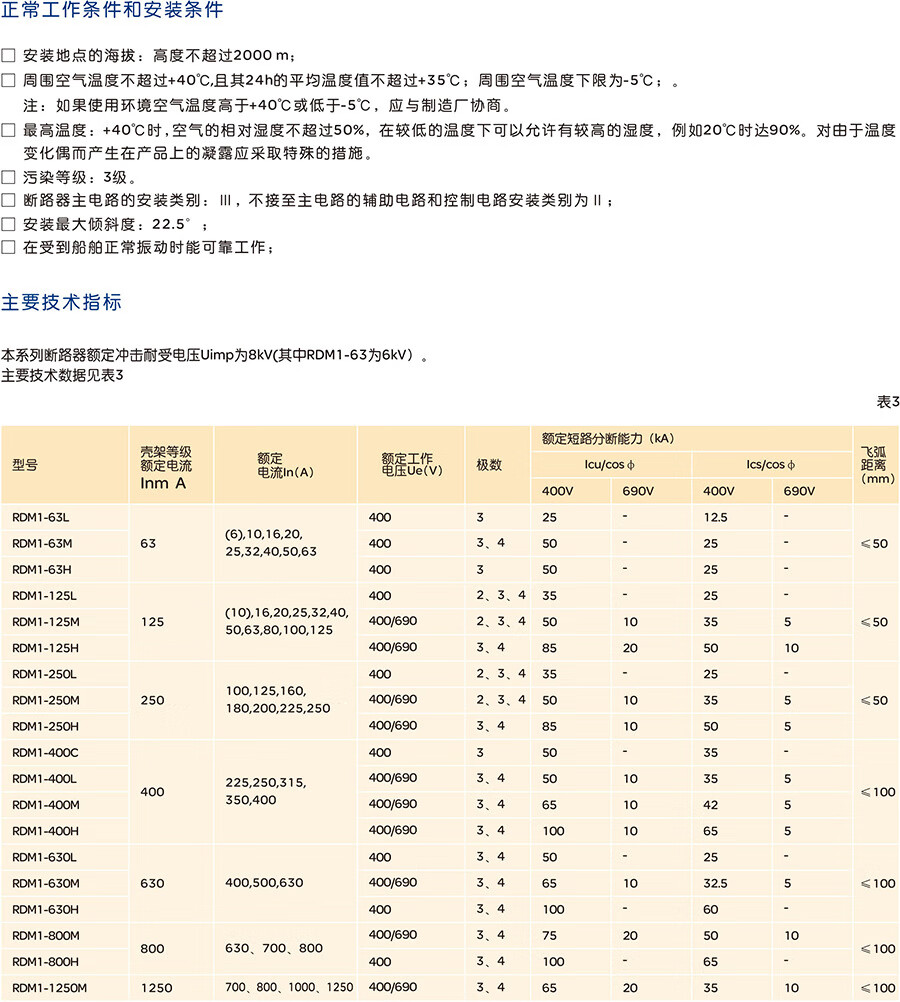The width and height of the screenshot is (900, 1002).
Task: Select the checkbox before 断路器主电路的安装类别
Action: point(9,201)
